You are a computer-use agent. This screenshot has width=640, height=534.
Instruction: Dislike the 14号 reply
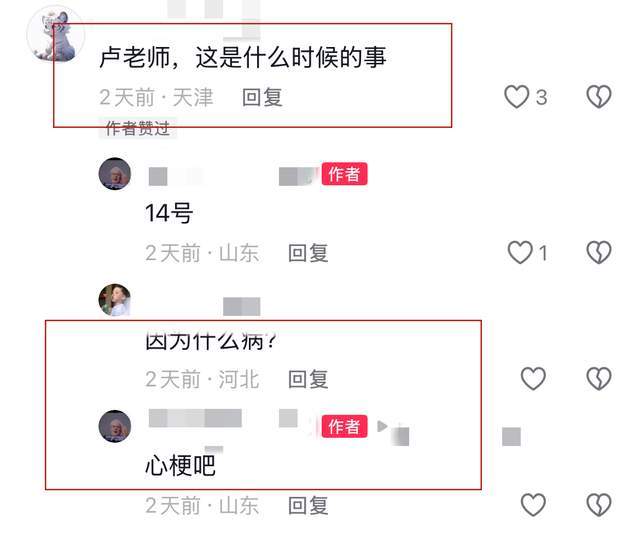tap(599, 252)
